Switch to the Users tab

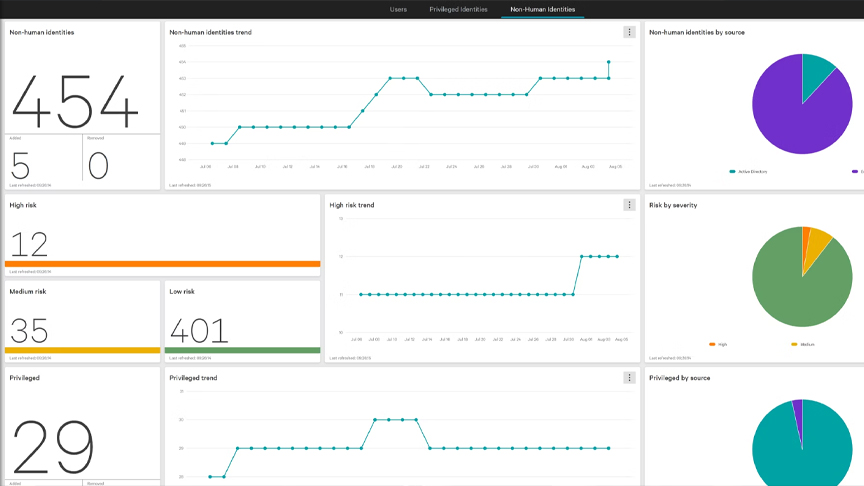coord(398,9)
